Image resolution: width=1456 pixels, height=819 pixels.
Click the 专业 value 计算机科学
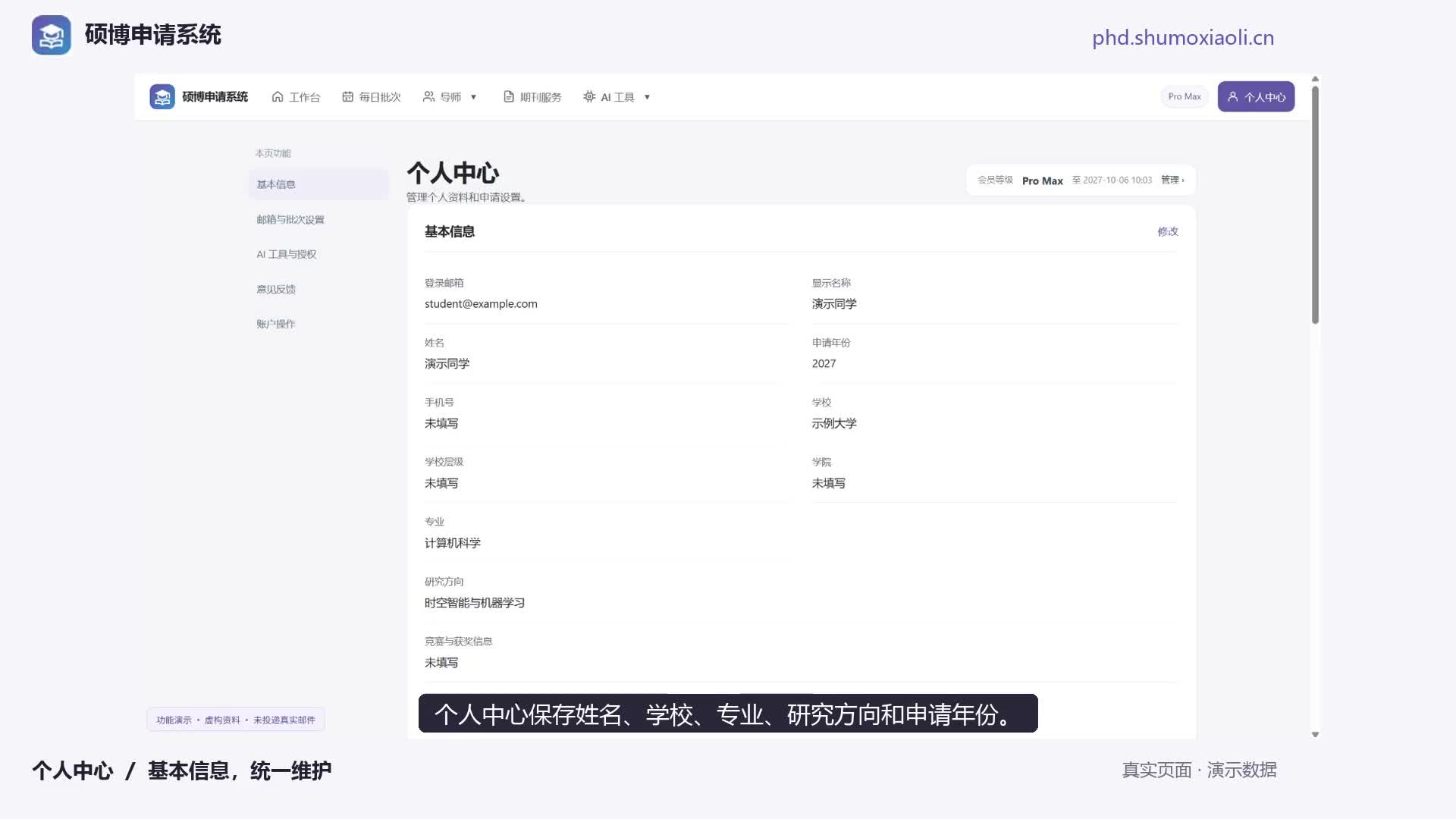(453, 543)
